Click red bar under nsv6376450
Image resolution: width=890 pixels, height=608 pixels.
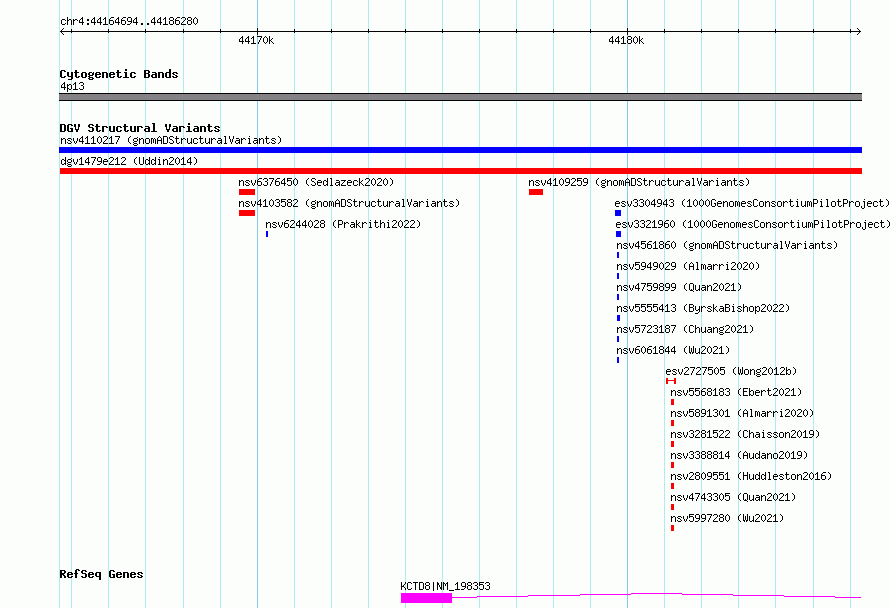click(247, 192)
